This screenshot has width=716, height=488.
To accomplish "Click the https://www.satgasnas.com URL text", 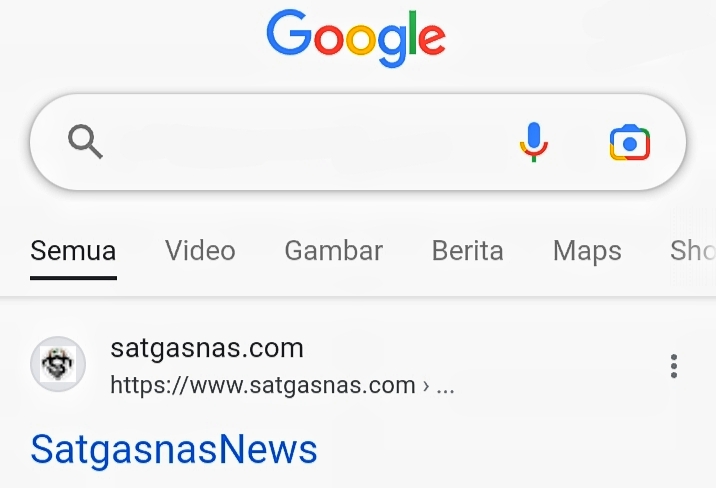I will click(263, 385).
